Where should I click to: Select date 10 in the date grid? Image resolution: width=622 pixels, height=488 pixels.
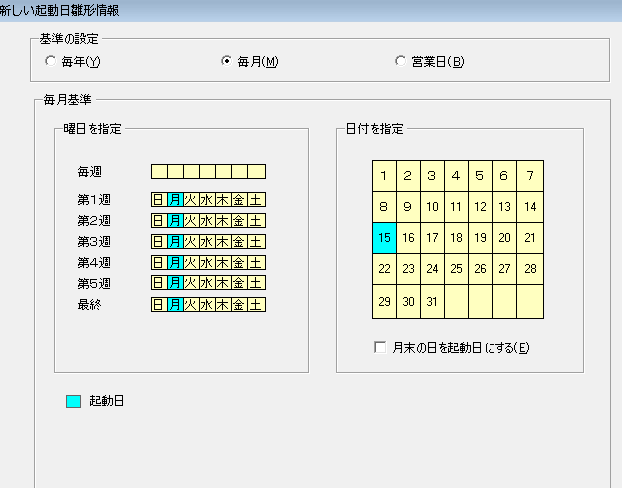pyautogui.click(x=432, y=207)
